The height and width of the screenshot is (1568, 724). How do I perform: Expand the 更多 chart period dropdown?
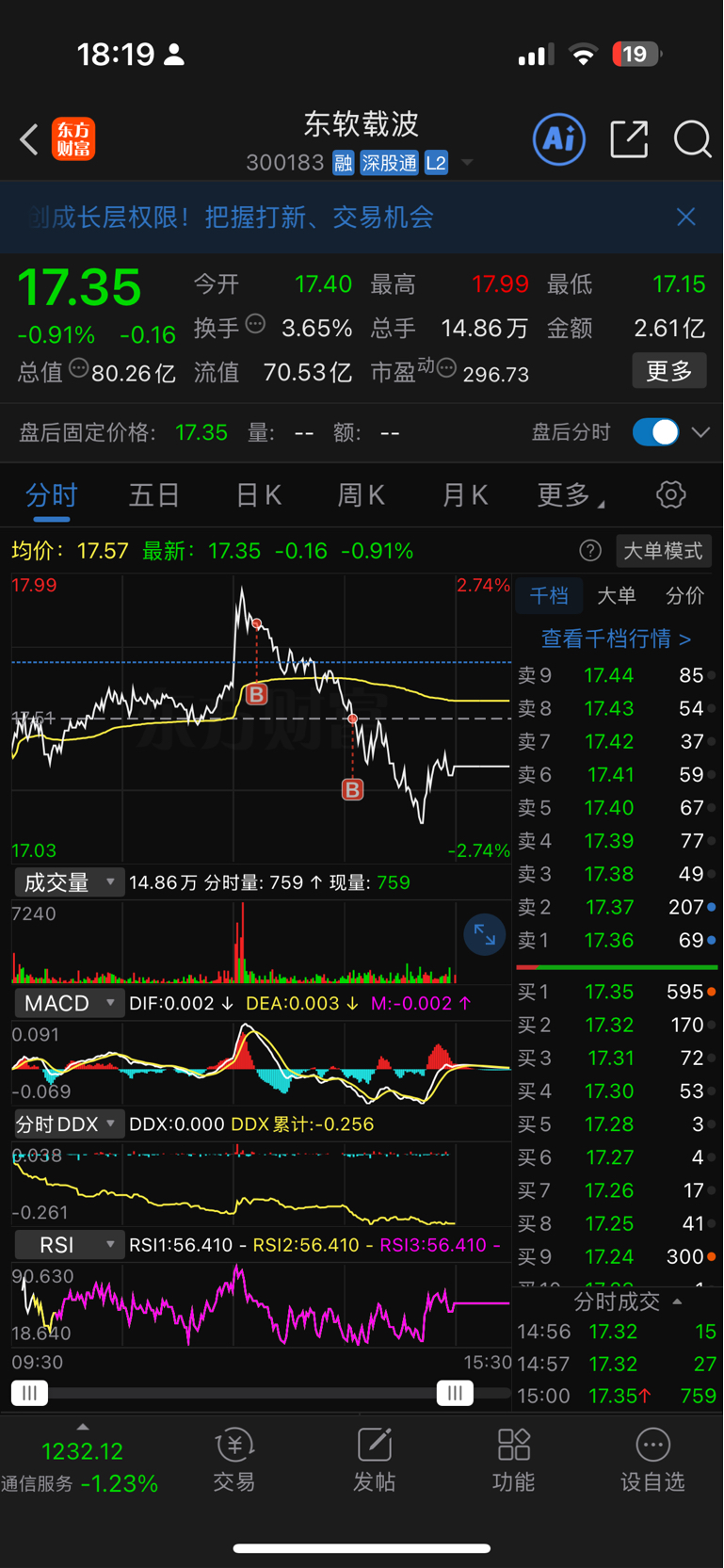[x=571, y=494]
